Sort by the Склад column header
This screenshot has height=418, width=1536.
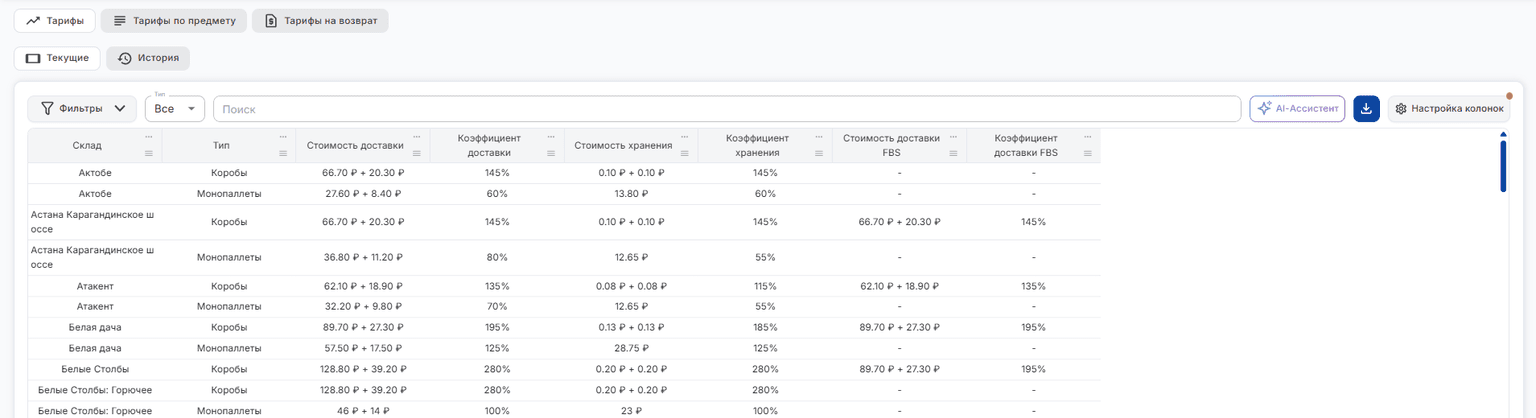[87, 145]
